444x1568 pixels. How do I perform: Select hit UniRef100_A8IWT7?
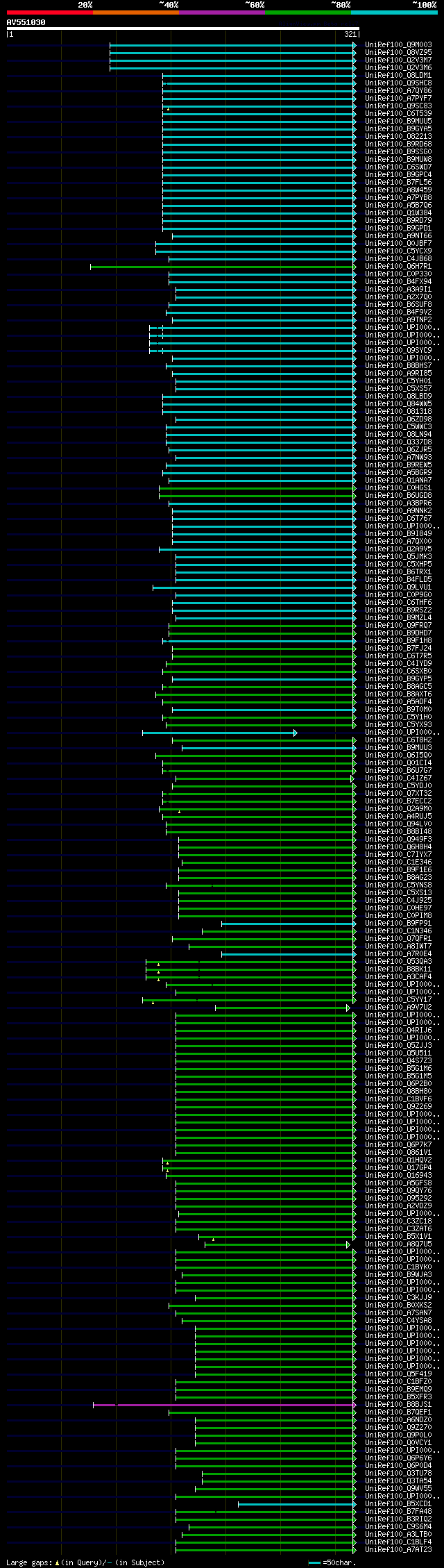[398, 946]
